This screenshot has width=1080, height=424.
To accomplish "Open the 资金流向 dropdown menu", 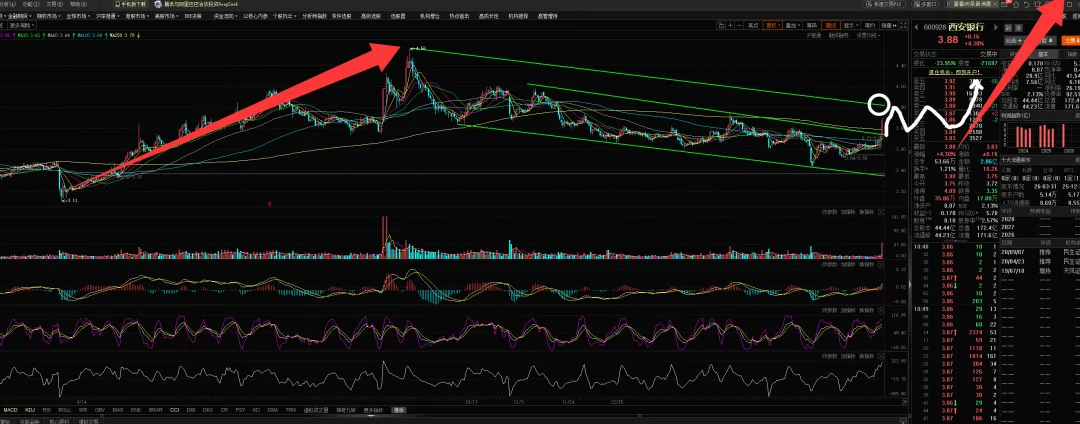I will [225, 15].
